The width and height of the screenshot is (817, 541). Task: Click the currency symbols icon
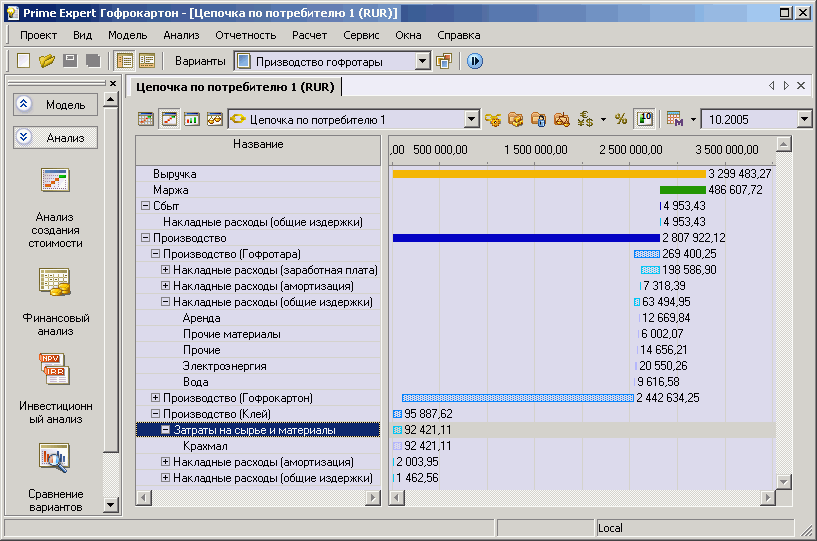(585, 119)
